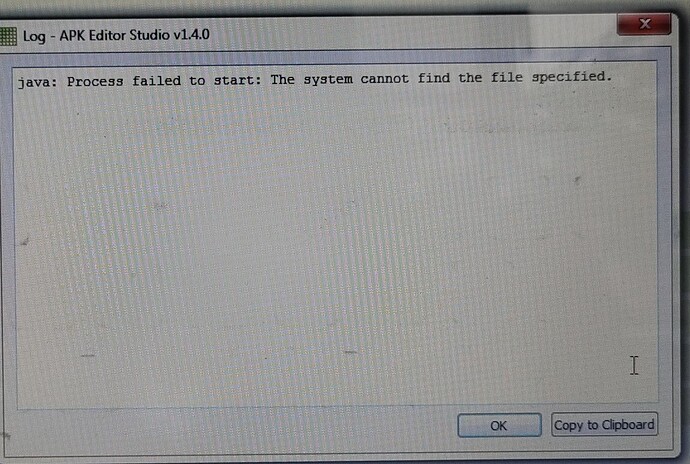Place cursor on the word java: in log
The height and width of the screenshot is (464, 690).
tap(37, 82)
